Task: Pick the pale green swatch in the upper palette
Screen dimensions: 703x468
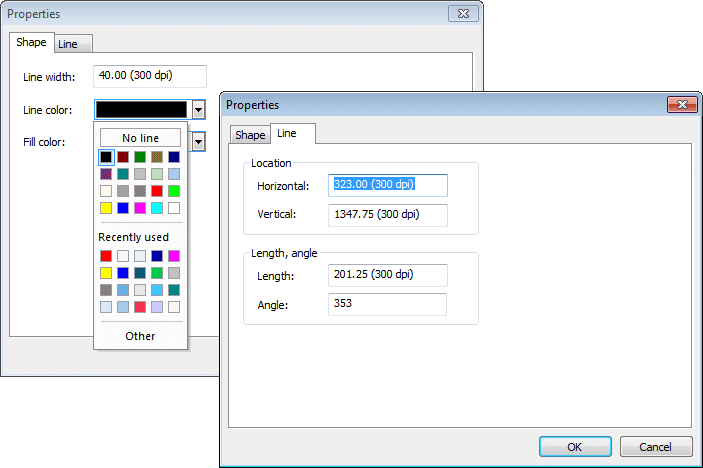Action: click(x=157, y=174)
